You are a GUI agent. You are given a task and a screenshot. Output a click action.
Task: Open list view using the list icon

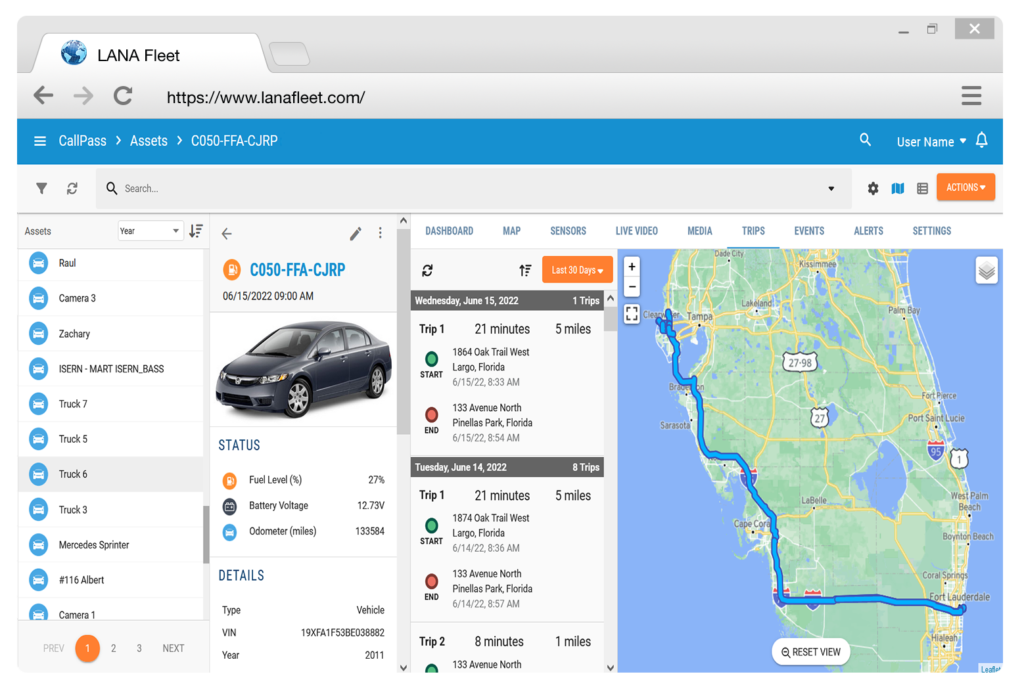pos(921,187)
